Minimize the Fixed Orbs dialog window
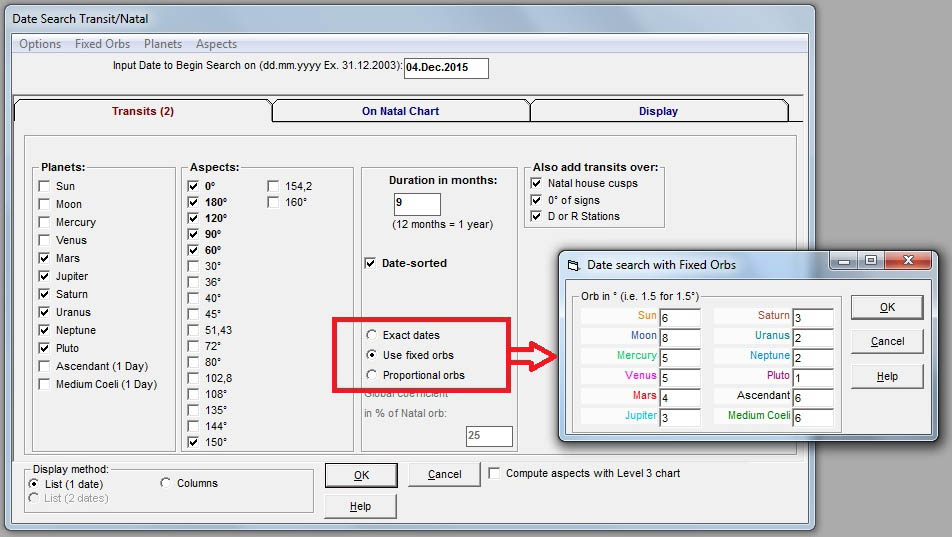 click(x=845, y=261)
